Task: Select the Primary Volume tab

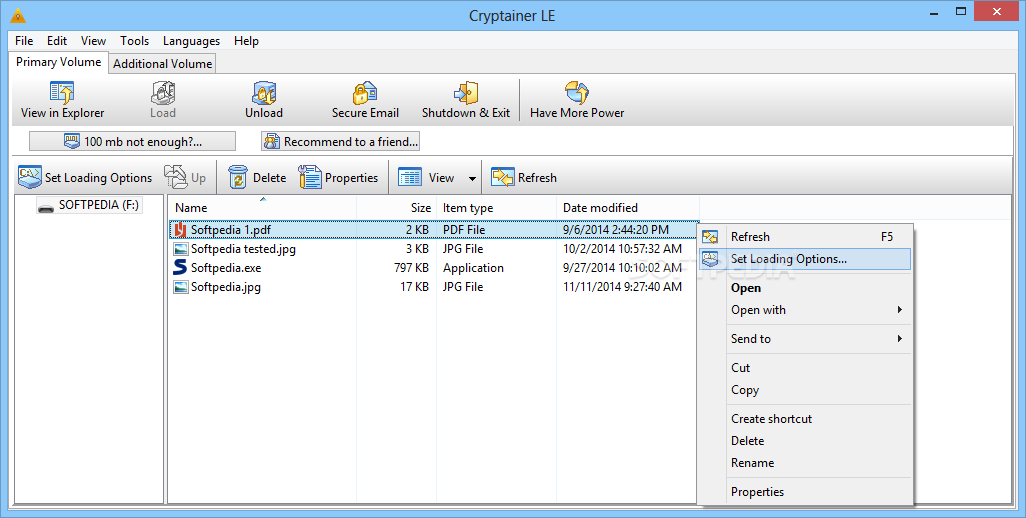Action: tap(59, 62)
